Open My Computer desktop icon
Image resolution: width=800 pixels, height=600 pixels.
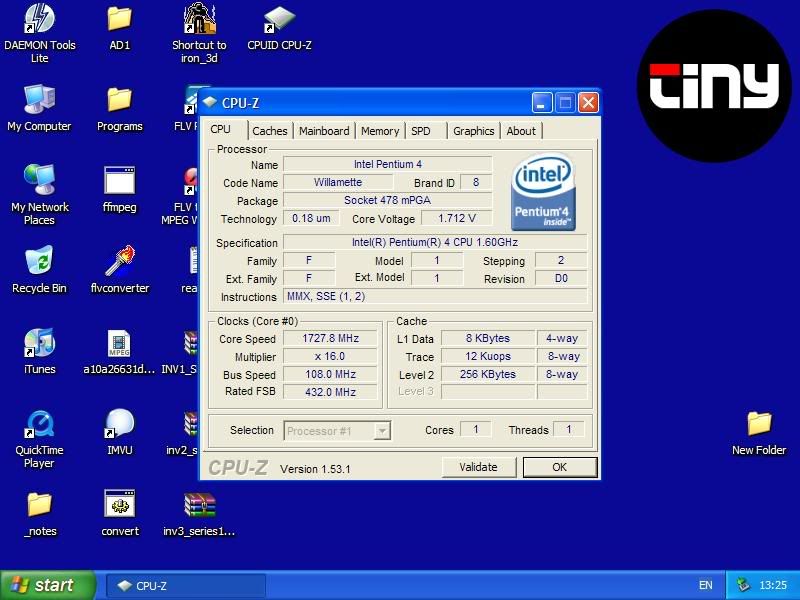click(x=39, y=108)
